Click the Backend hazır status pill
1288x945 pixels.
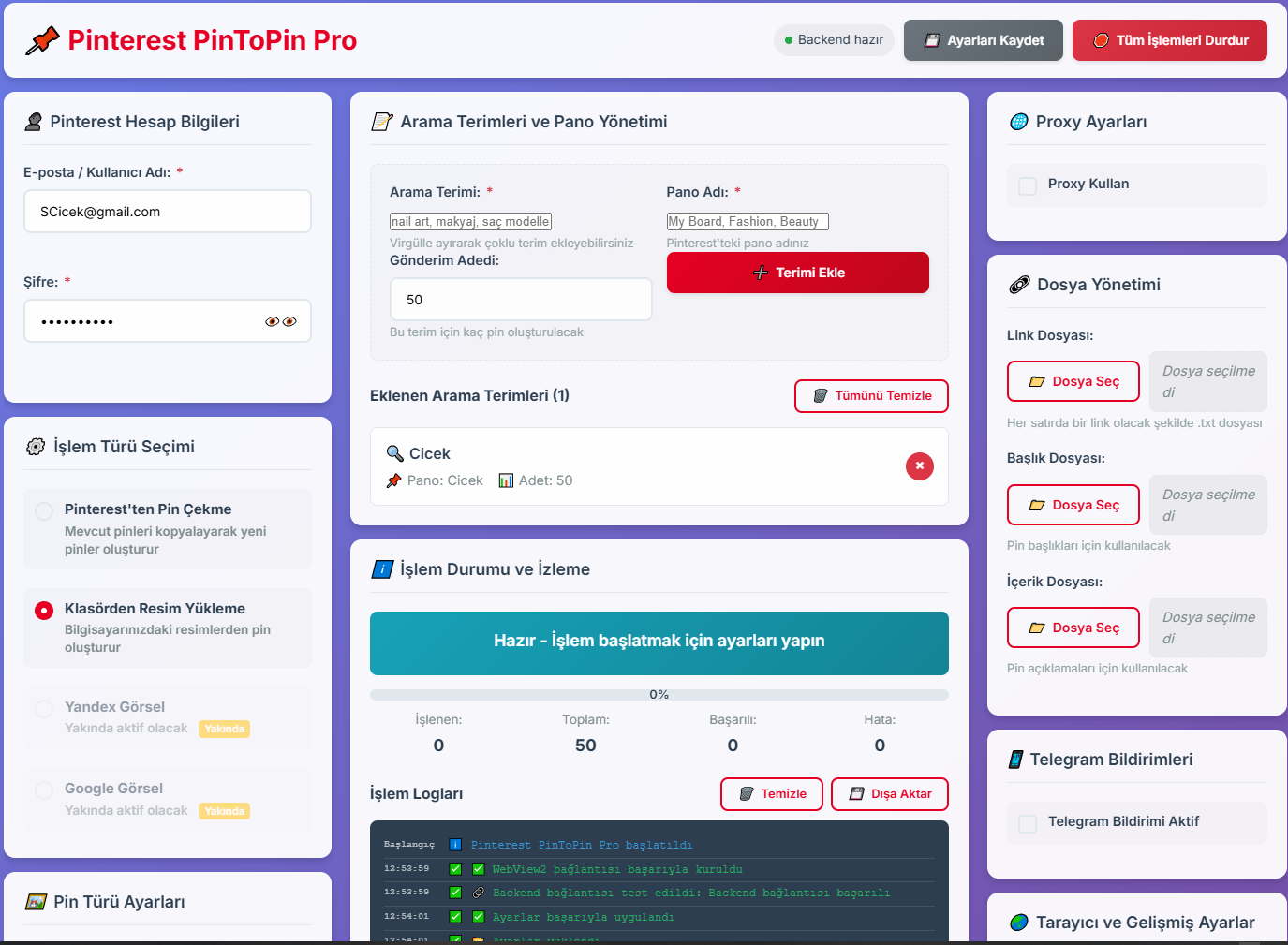tap(834, 40)
